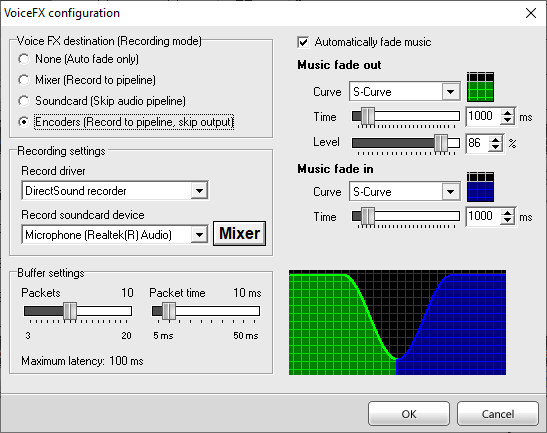
Task: Increase fade in Time with up arrow
Action: 508,213
